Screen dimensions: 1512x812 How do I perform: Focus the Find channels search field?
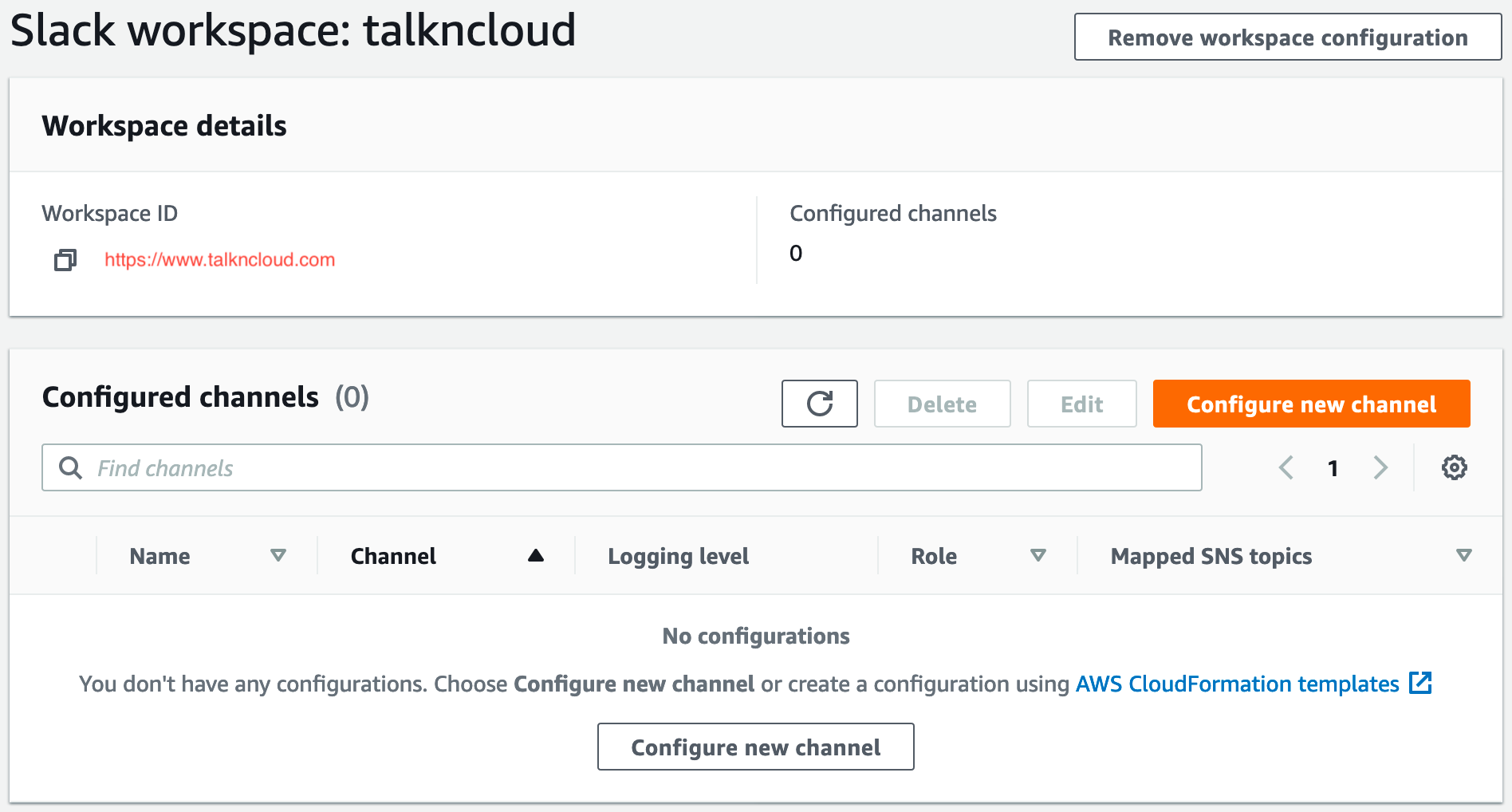(x=622, y=467)
